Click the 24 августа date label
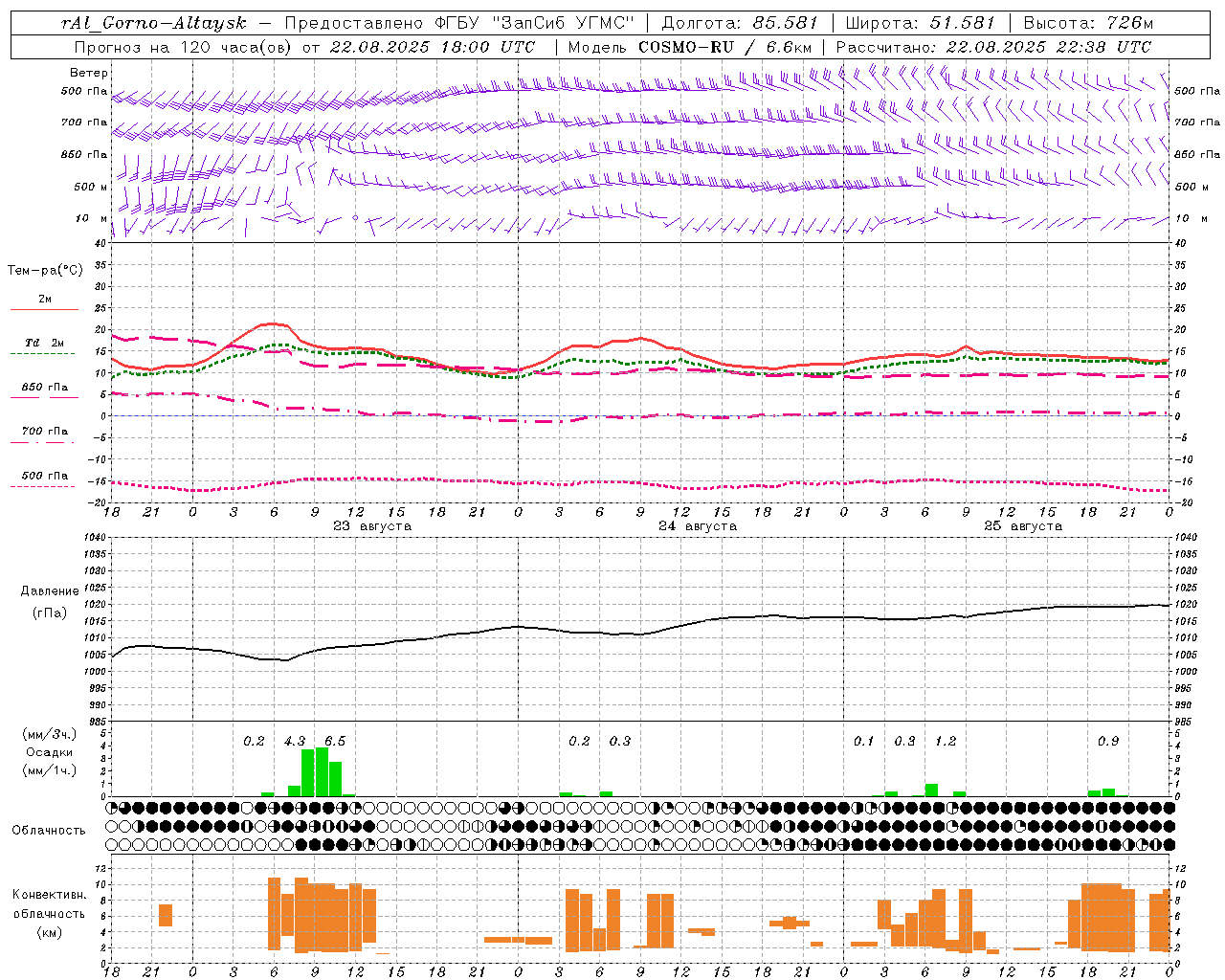The image size is (1225, 980). click(x=698, y=526)
